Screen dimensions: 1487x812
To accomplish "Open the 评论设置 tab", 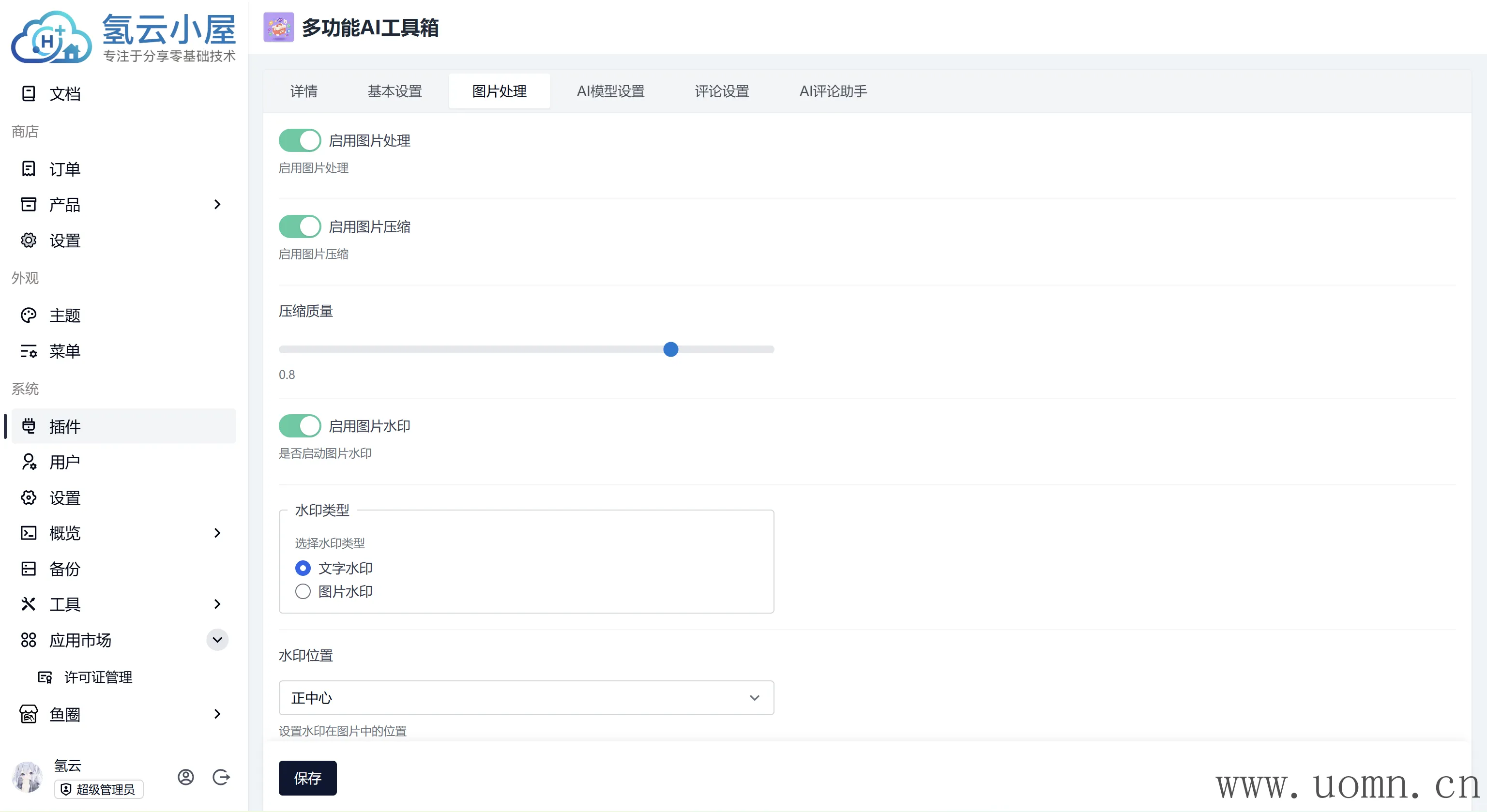I will (x=722, y=91).
